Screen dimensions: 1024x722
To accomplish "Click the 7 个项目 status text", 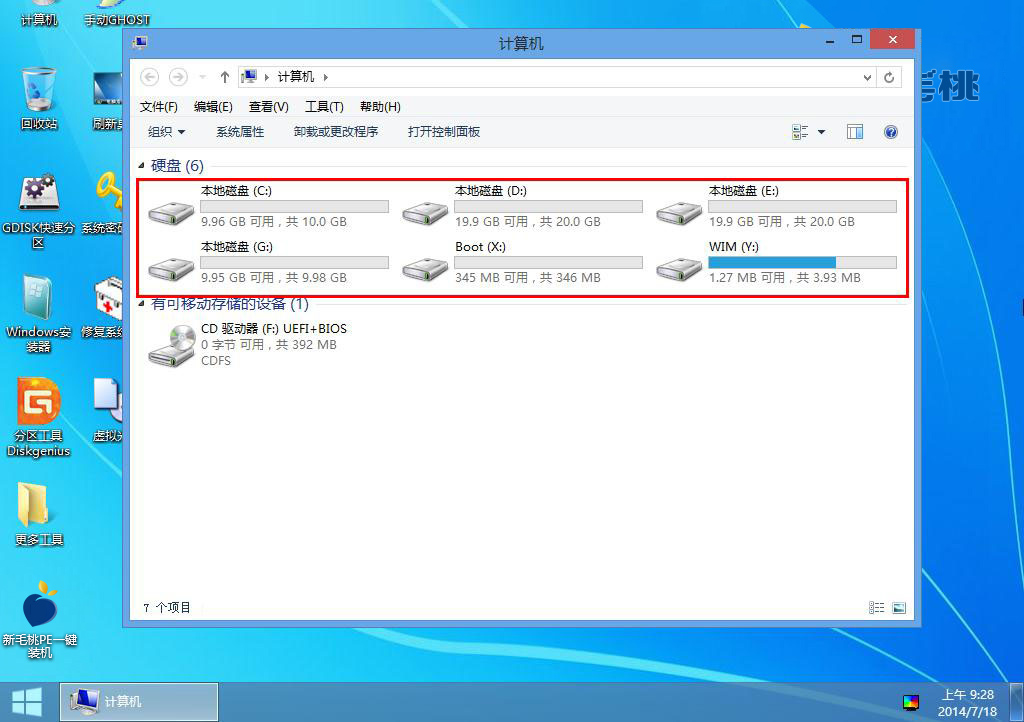I will 167,608.
